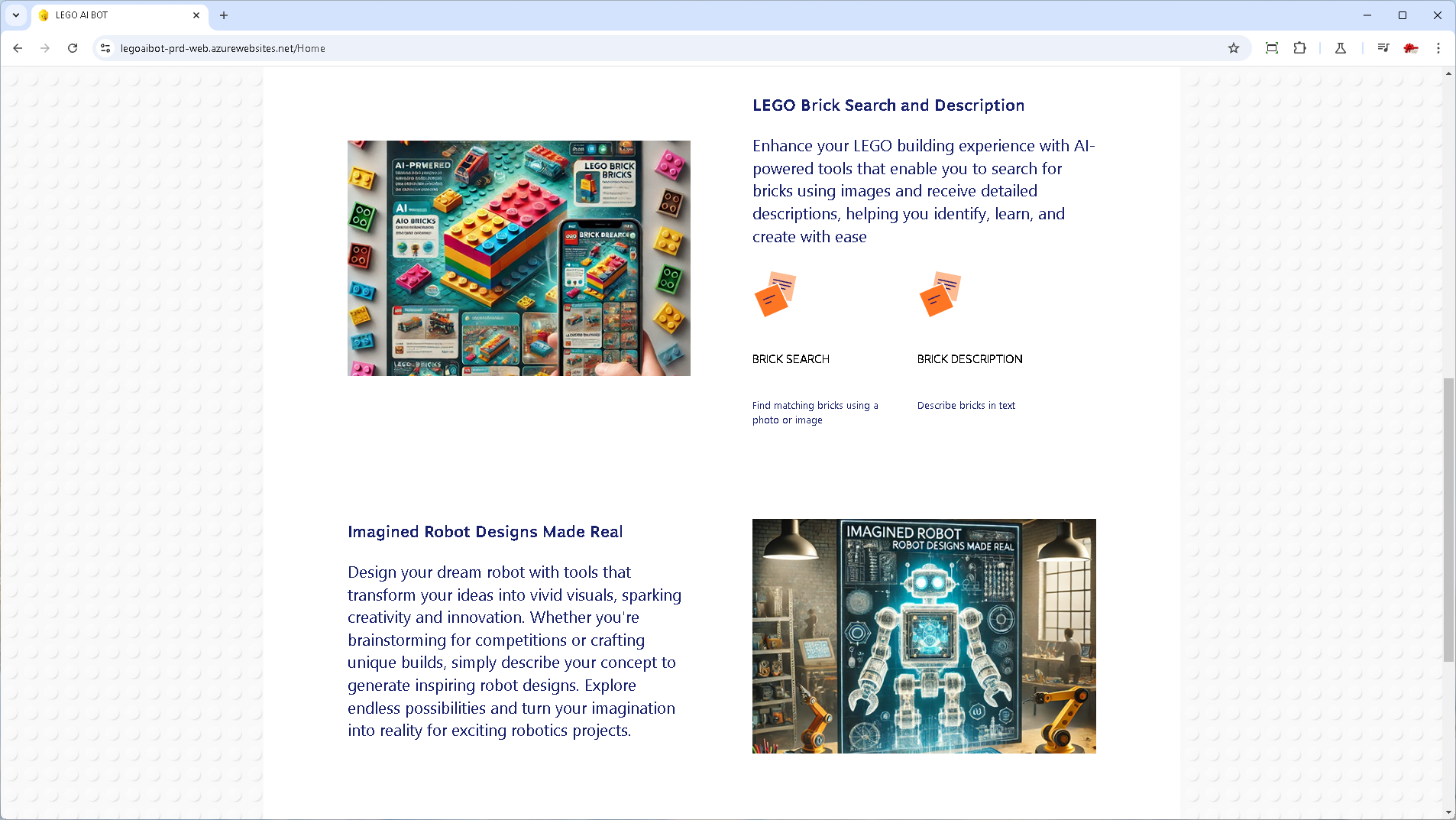The height and width of the screenshot is (820, 1456).
Task: Click the Brick Search sticky-note icon
Action: (x=775, y=294)
